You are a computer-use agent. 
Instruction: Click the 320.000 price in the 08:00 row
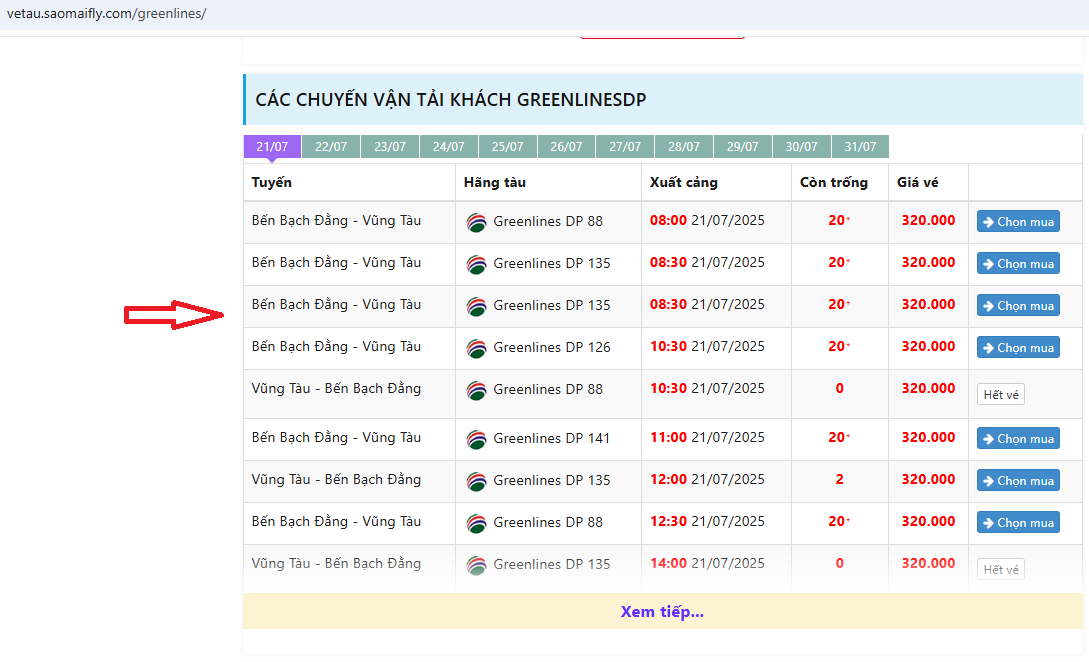point(929,220)
